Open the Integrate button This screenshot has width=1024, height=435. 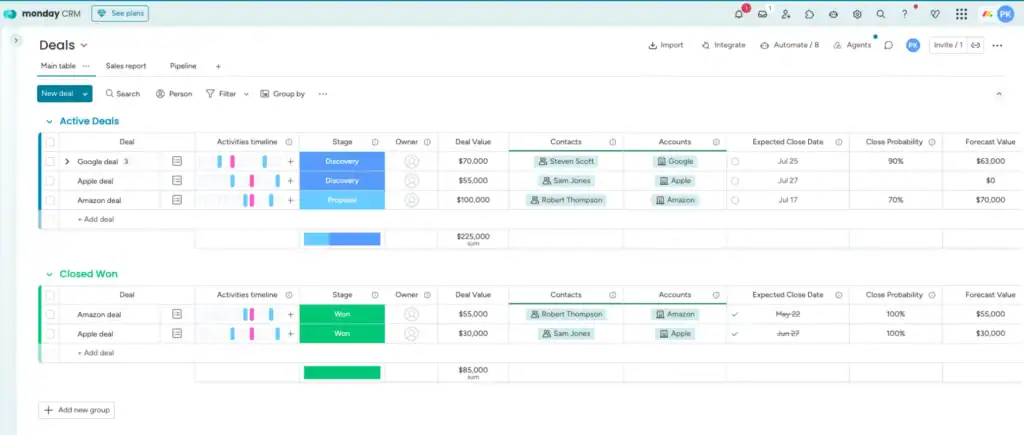pyautogui.click(x=723, y=45)
